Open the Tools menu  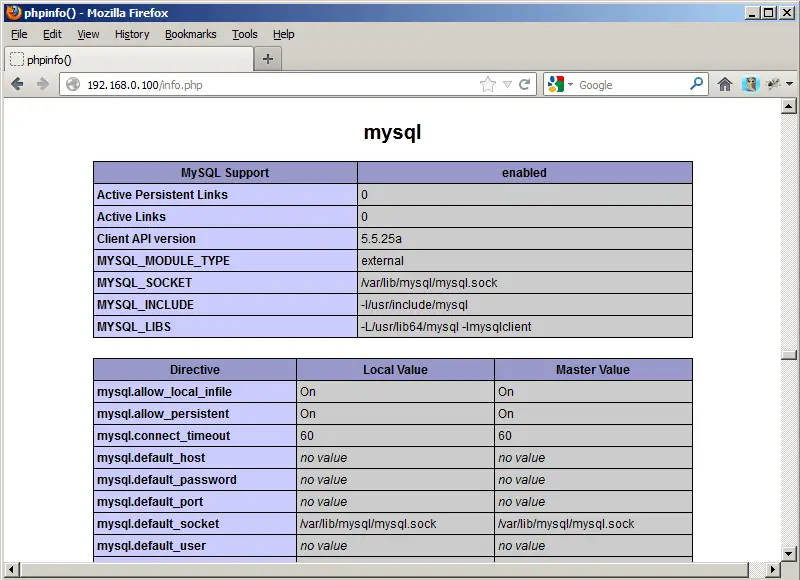pyautogui.click(x=245, y=34)
